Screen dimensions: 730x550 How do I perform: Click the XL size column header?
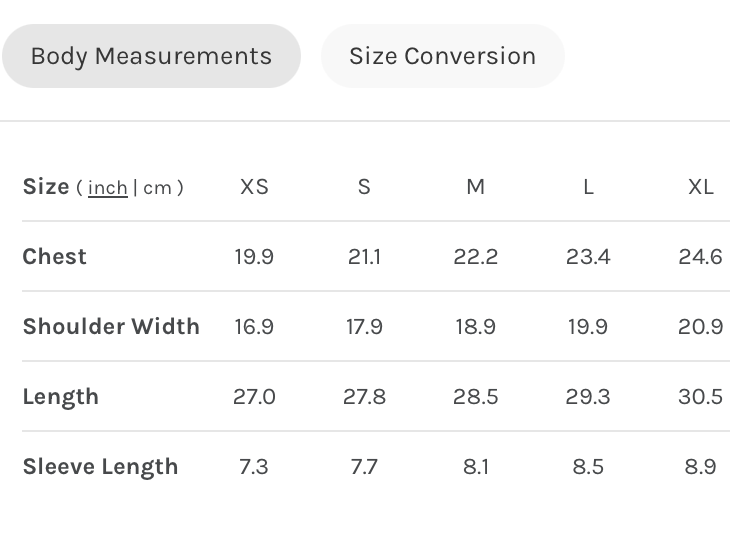coord(700,187)
